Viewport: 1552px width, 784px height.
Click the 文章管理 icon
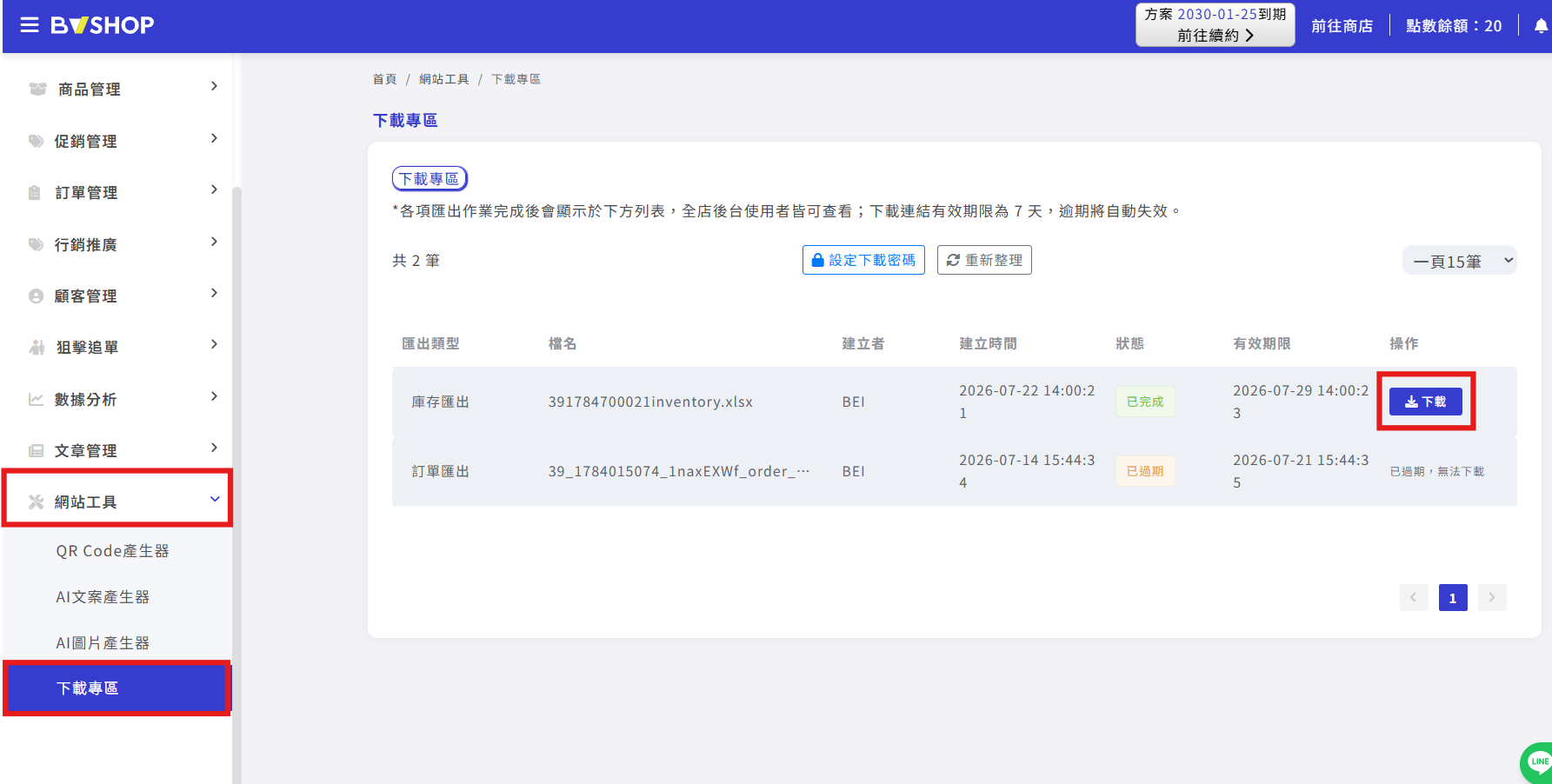coord(36,450)
